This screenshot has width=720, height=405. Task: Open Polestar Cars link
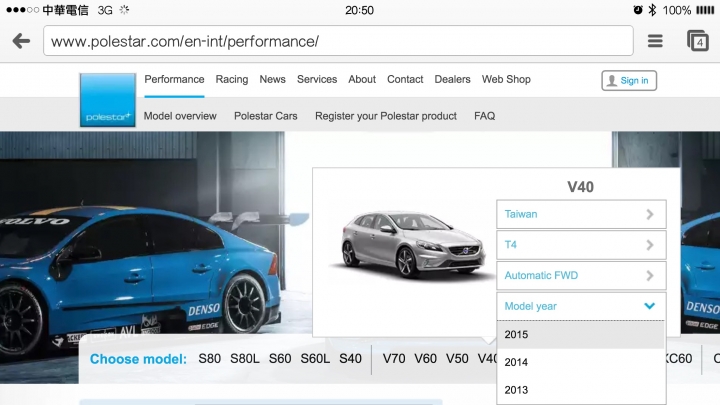coord(265,116)
